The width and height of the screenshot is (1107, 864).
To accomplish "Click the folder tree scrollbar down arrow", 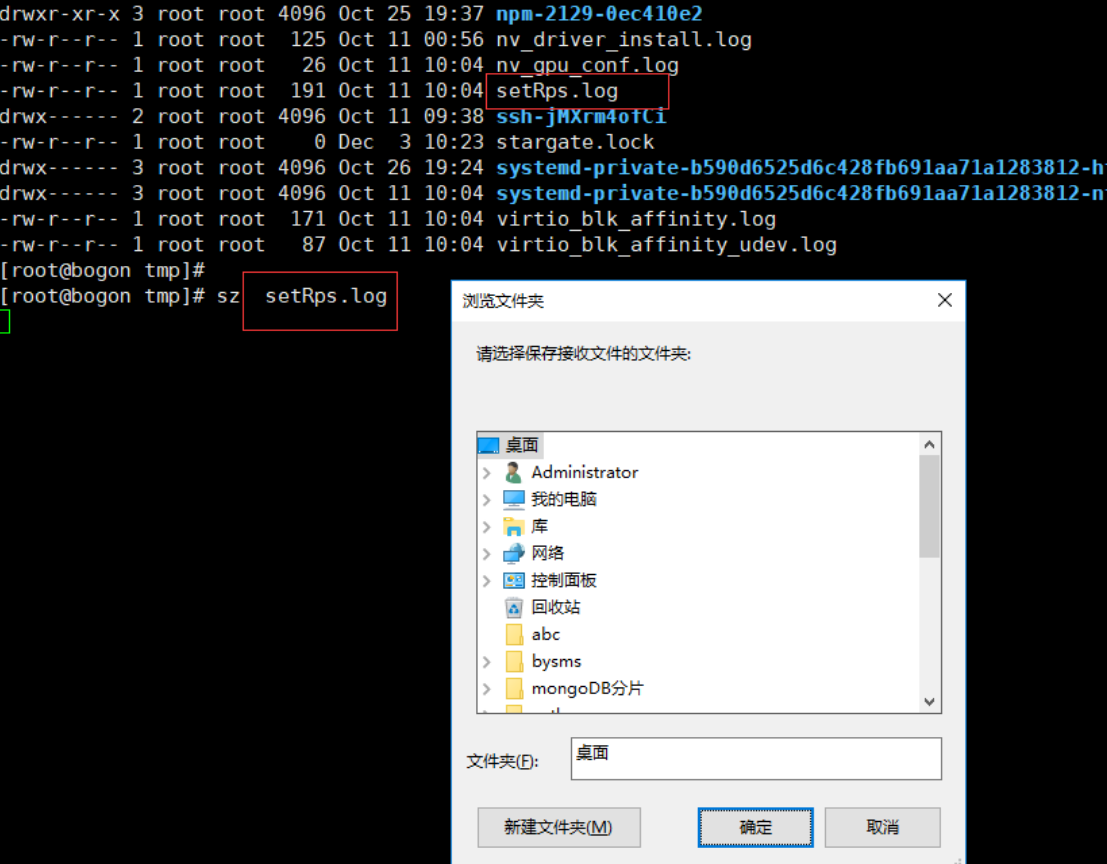I will [929, 702].
